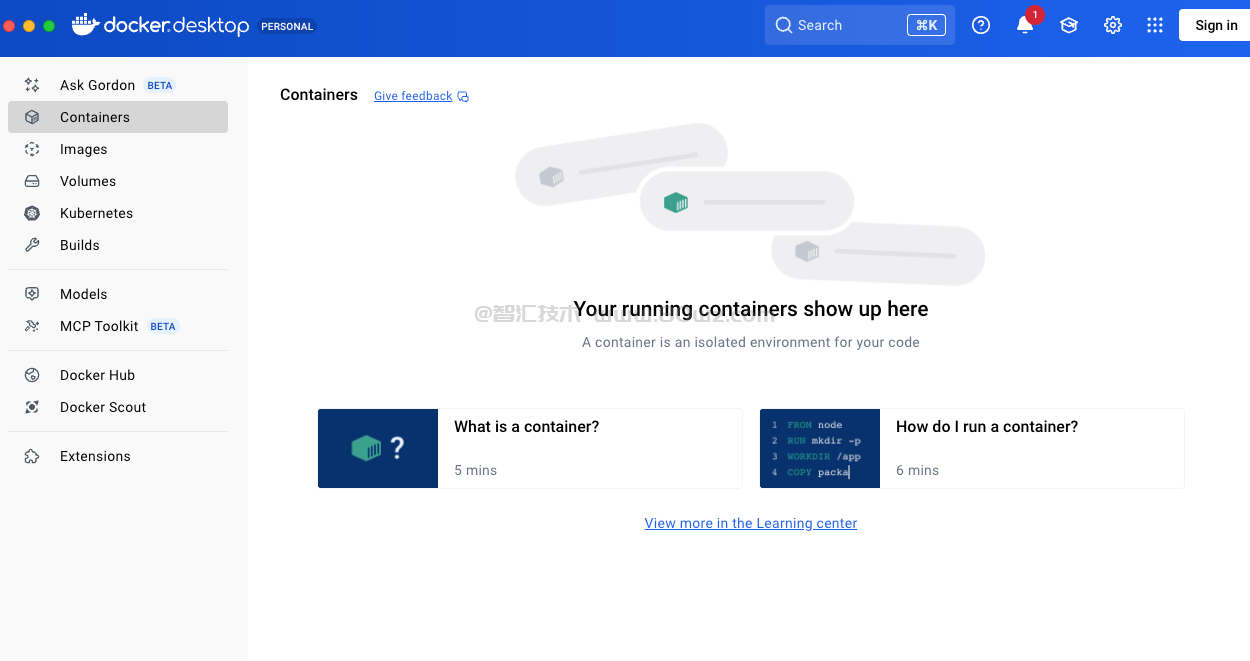Click the help question mark icon
This screenshot has height=661, width=1250.
click(981, 26)
